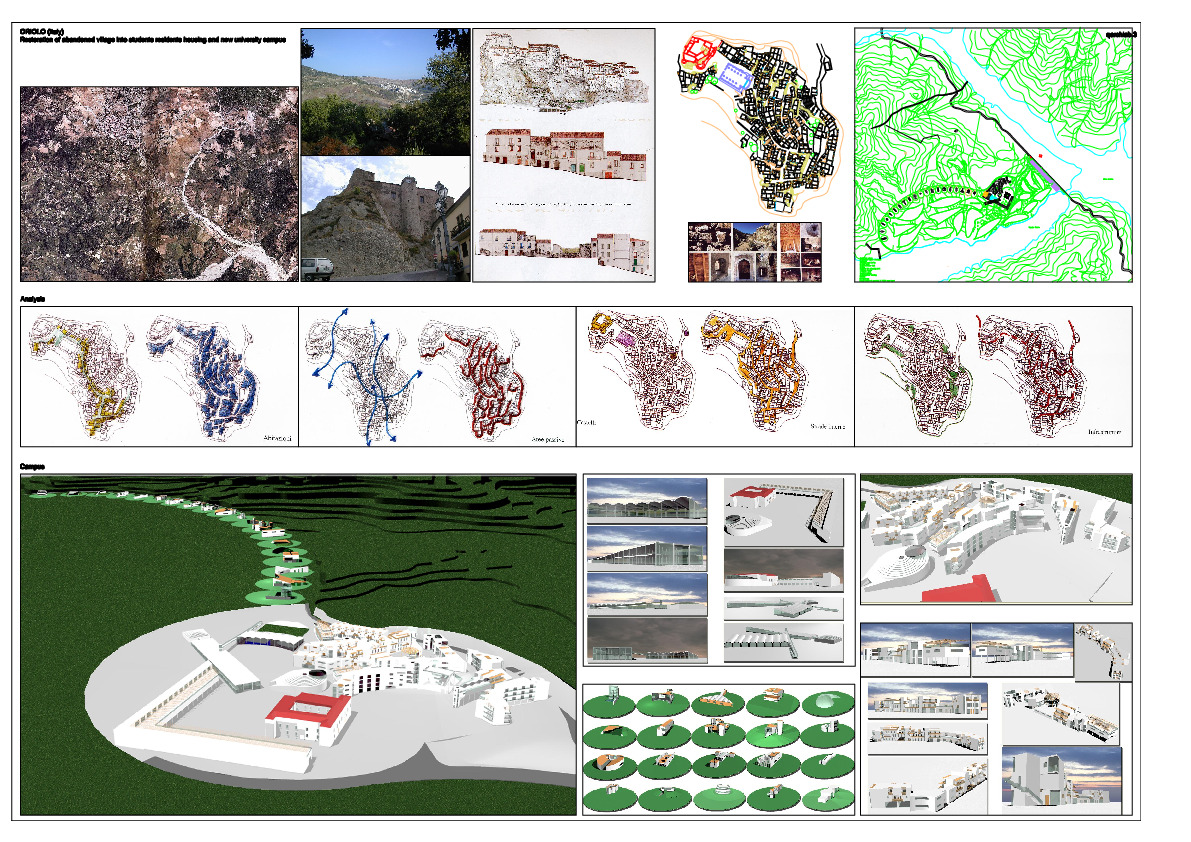Image resolution: width=1191 pixels, height=842 pixels.
Task: Open the top sky-backdrop building render
Action: coord(647,500)
